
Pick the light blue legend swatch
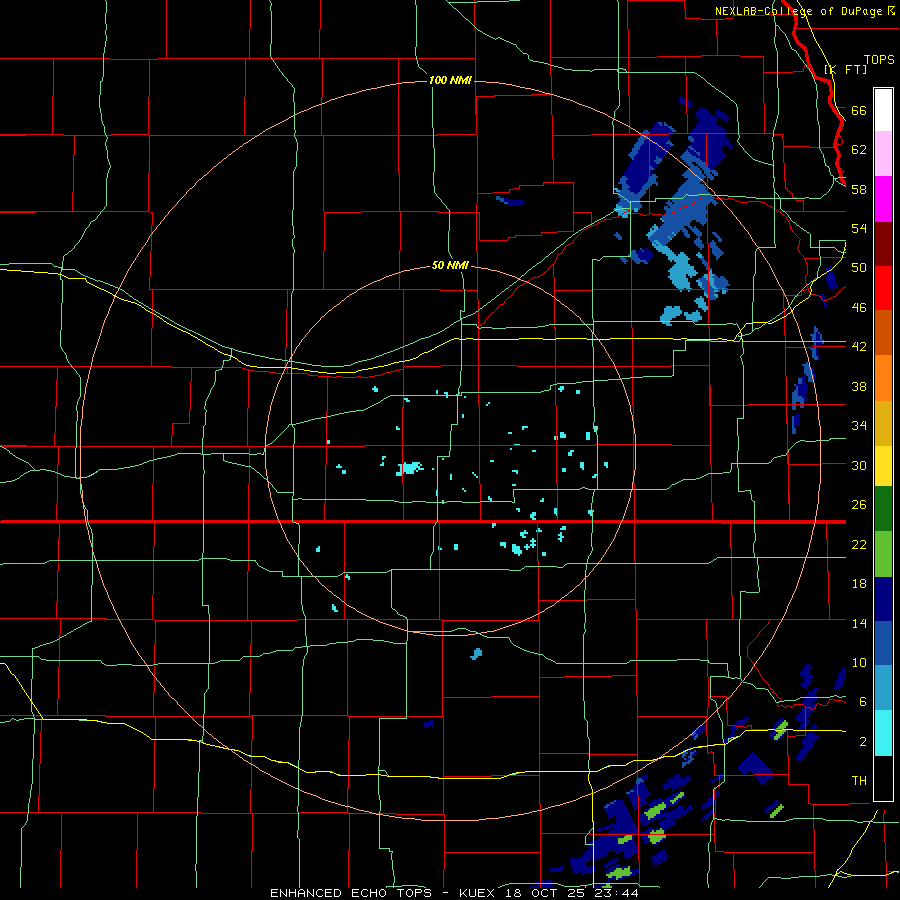(x=883, y=688)
